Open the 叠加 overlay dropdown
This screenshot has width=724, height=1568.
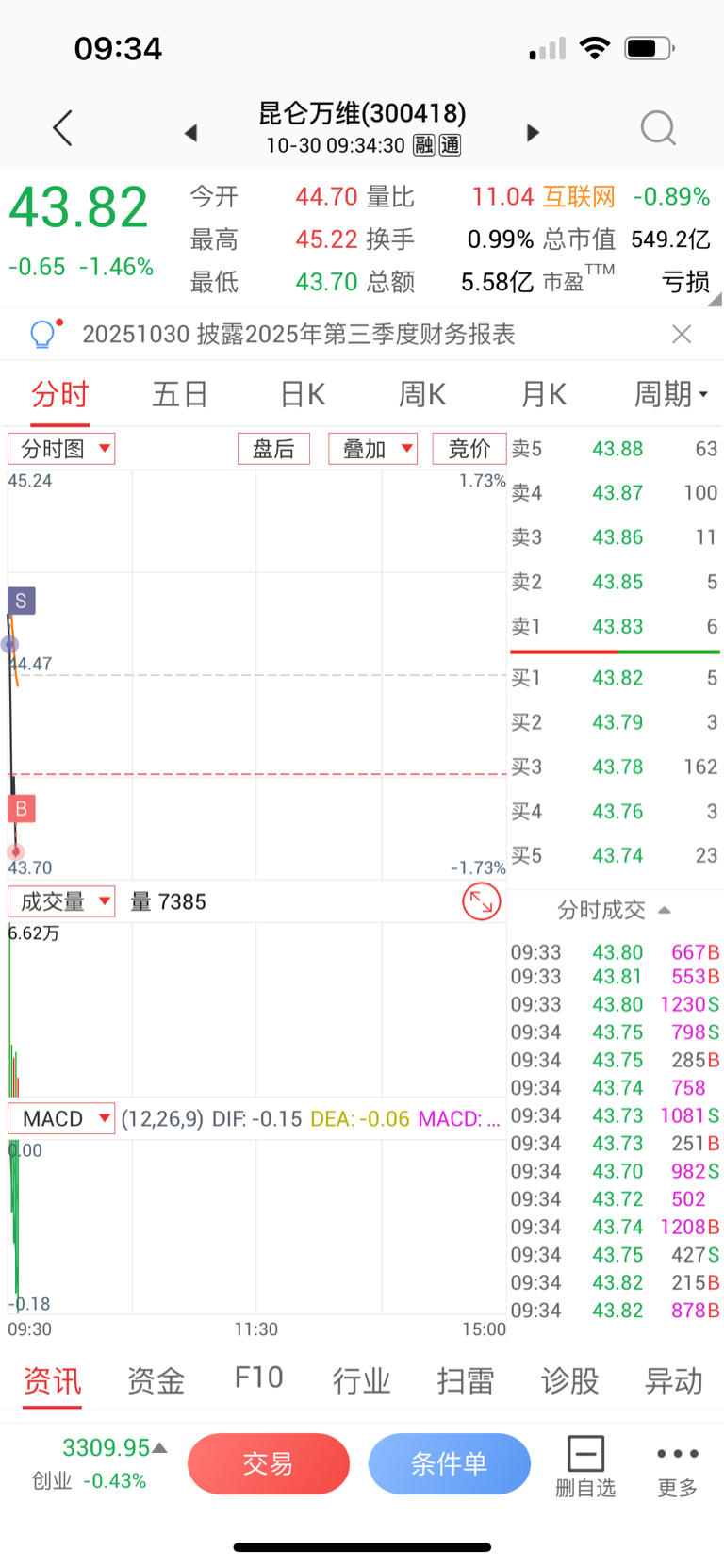click(373, 449)
